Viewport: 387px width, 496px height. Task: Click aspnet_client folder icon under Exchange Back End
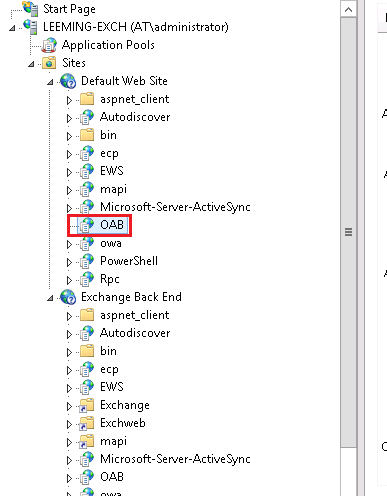[x=87, y=315]
